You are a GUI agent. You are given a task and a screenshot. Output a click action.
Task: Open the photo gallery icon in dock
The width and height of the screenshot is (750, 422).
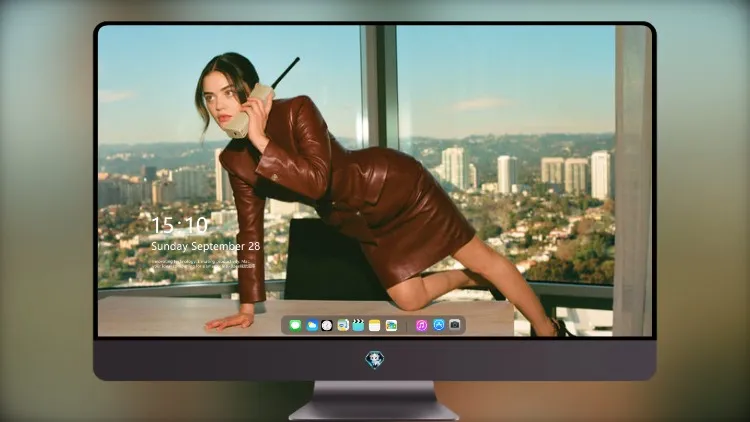pyautogui.click(x=391, y=326)
